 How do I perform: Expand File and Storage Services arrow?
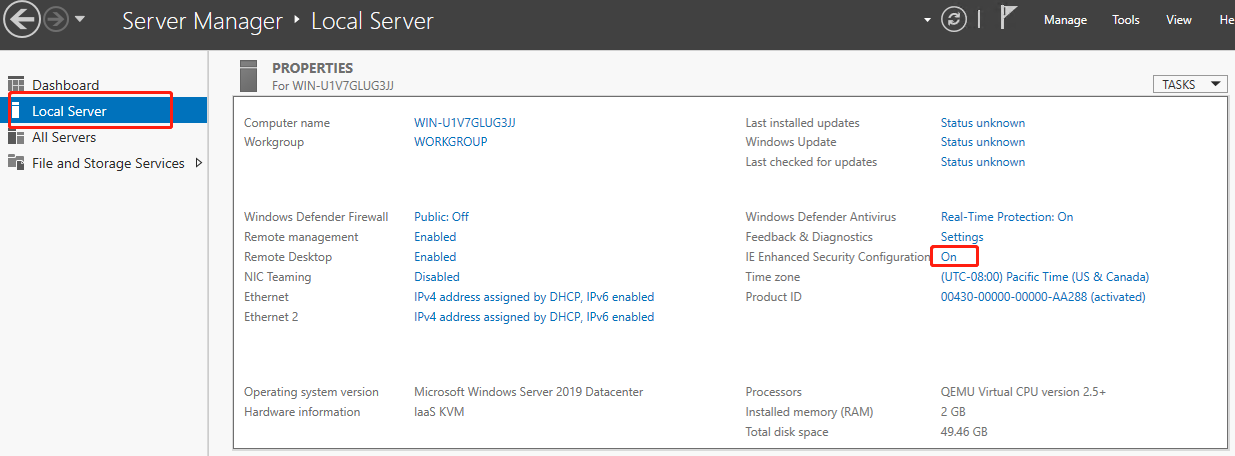(x=198, y=163)
